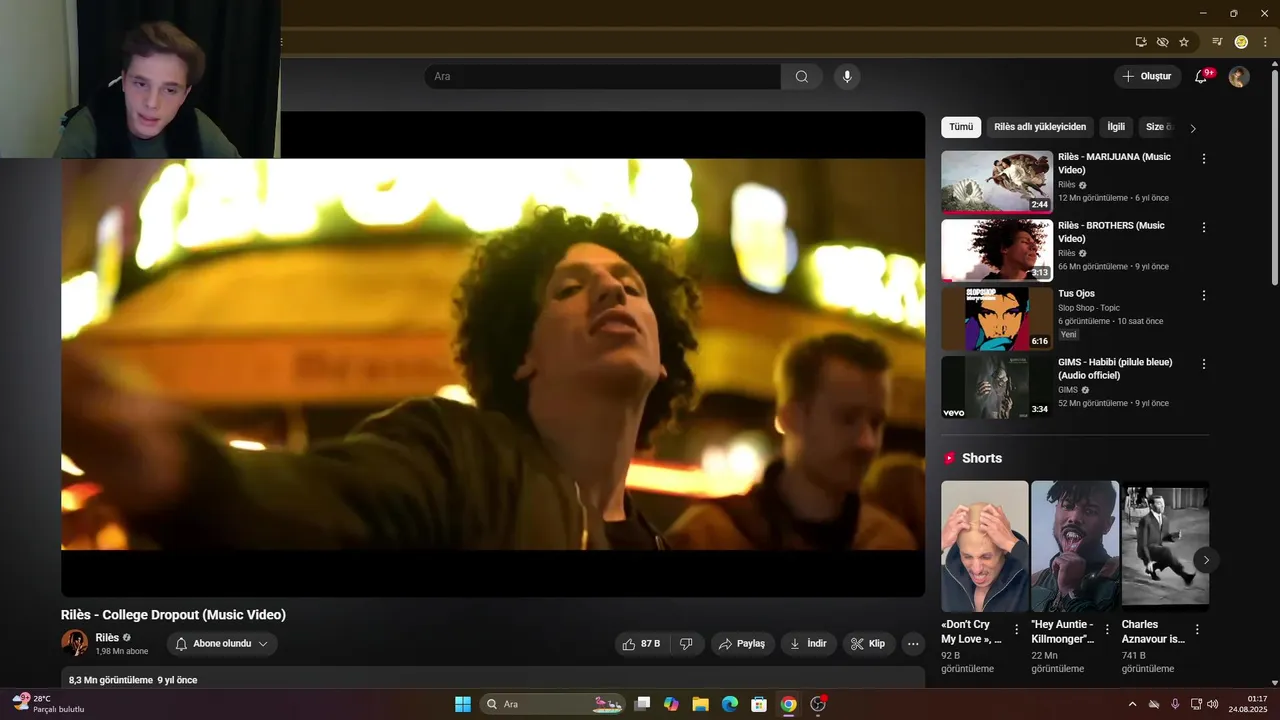Open the Rilès channel name link
The image size is (1280, 720).
pyautogui.click(x=107, y=637)
